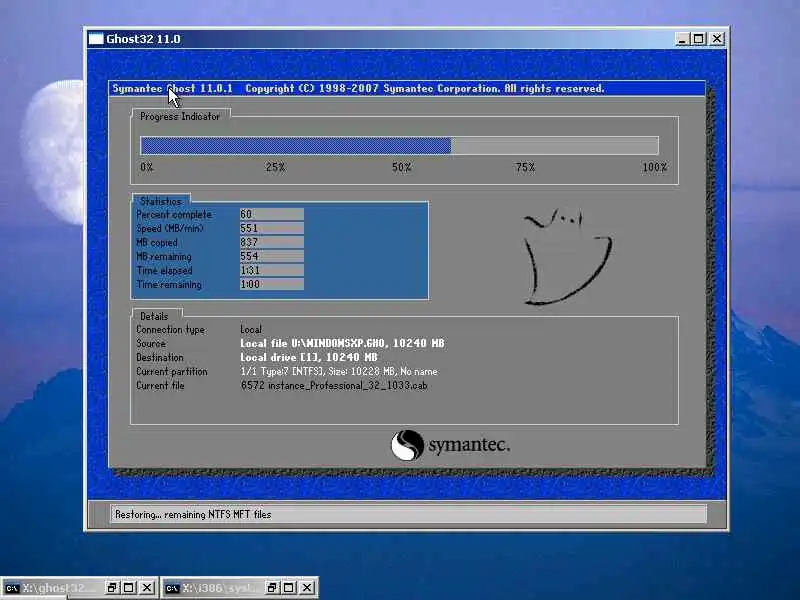Click the Statistics group label
Viewport: 800px width, 600px height.
(161, 201)
